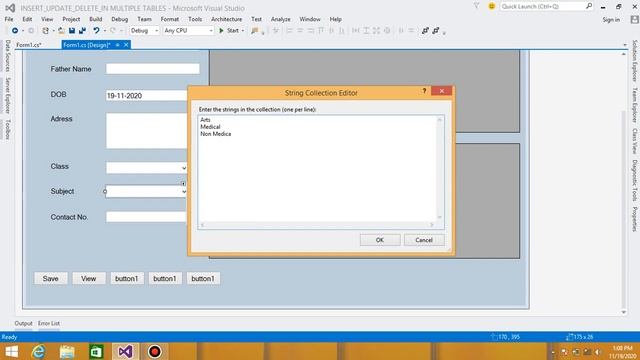Pin the Form1.cs [Design] tab
640x360 pixels.
click(x=118, y=45)
